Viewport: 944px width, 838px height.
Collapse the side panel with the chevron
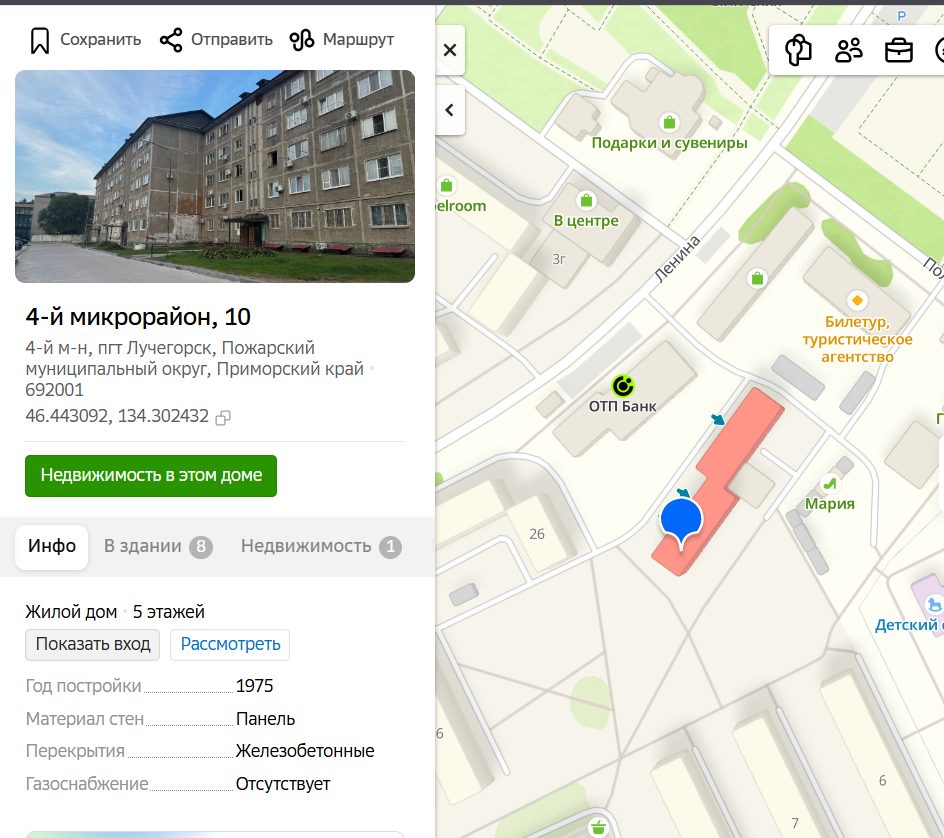coord(450,110)
